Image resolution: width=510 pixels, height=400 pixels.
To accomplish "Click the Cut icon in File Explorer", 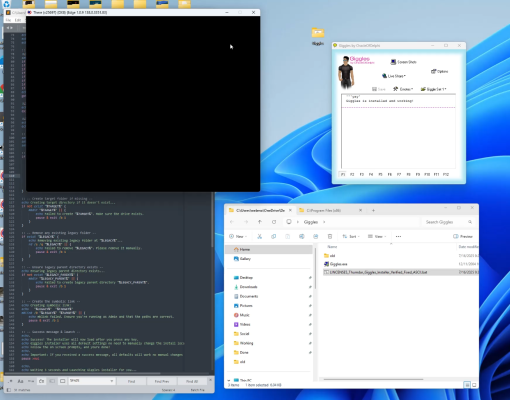I will pos(259,236).
